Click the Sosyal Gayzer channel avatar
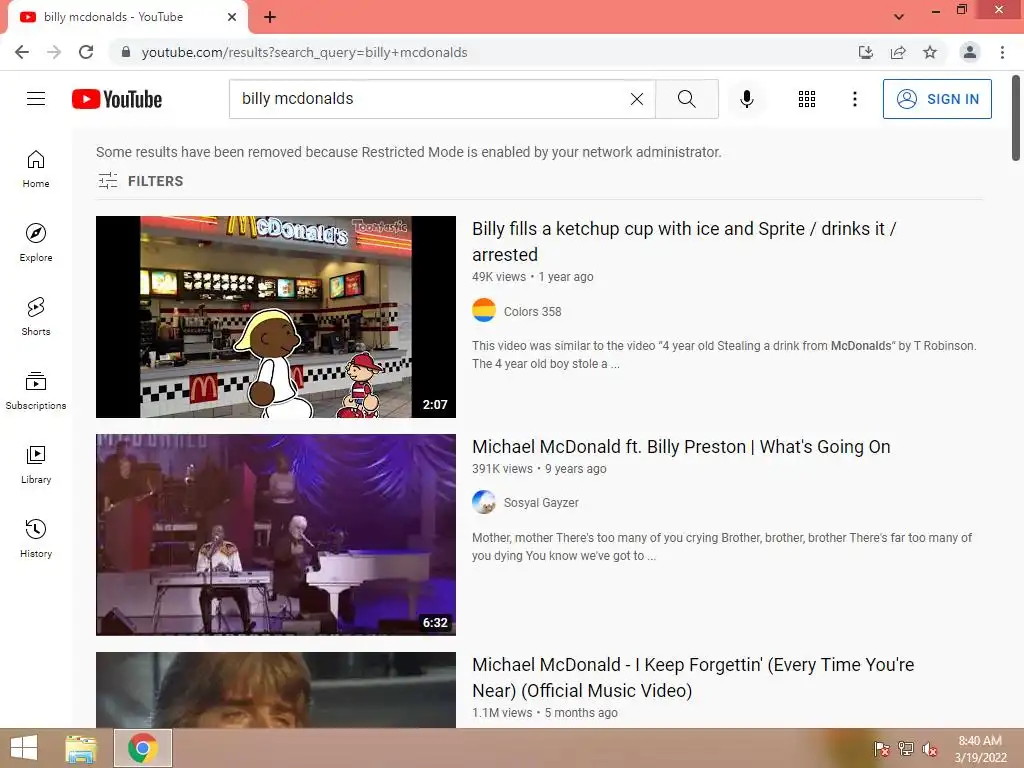The height and width of the screenshot is (768, 1024). (x=484, y=502)
